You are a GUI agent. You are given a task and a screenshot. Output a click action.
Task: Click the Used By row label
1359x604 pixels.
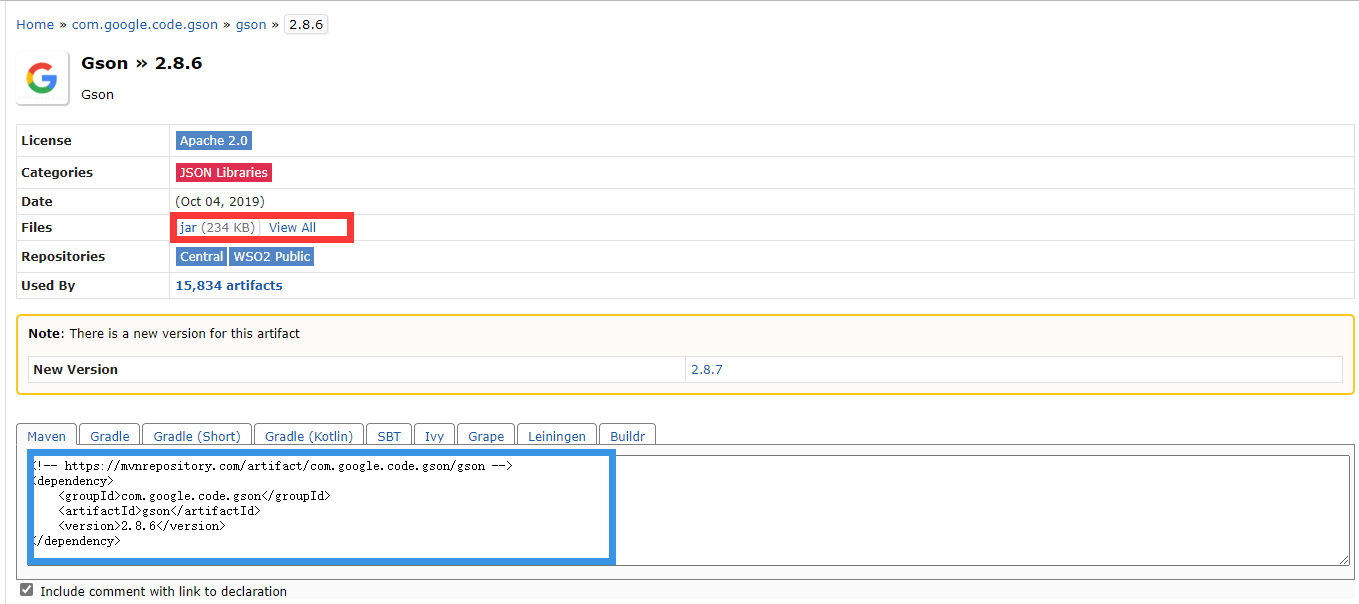click(48, 286)
